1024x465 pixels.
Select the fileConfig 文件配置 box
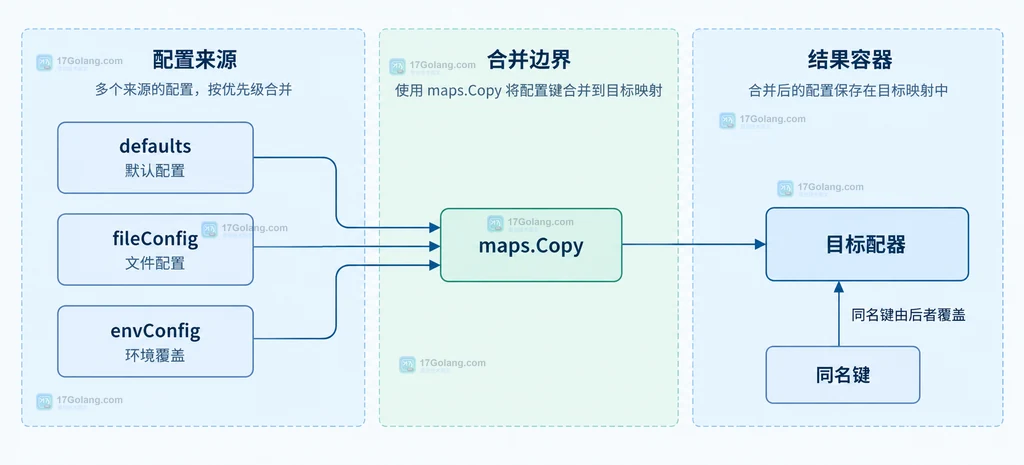click(x=155, y=249)
